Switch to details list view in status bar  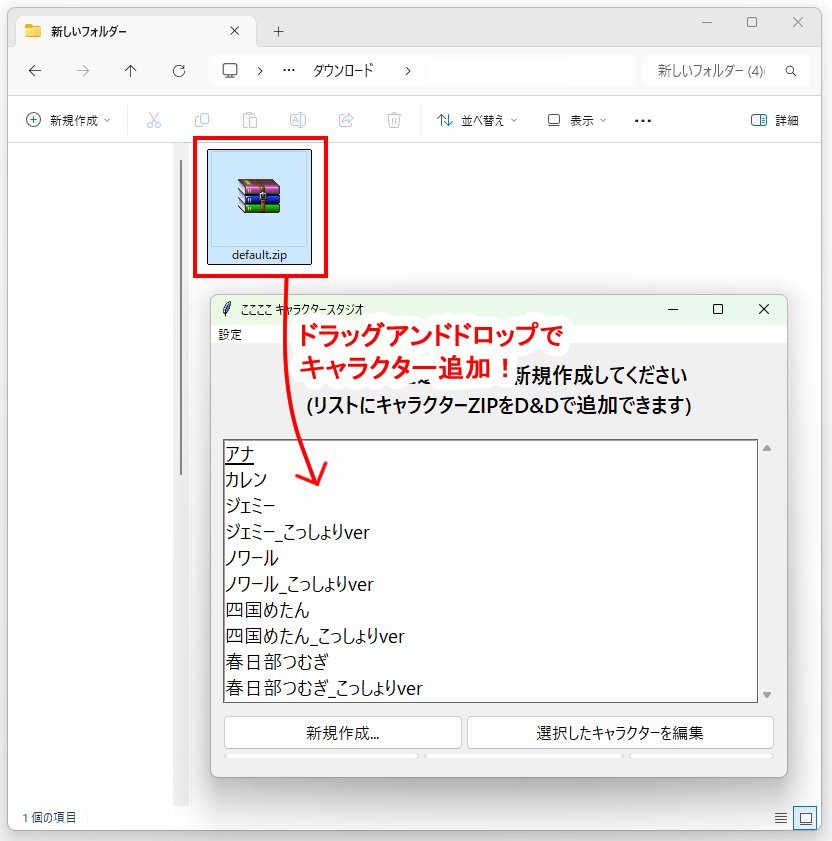tap(781, 817)
